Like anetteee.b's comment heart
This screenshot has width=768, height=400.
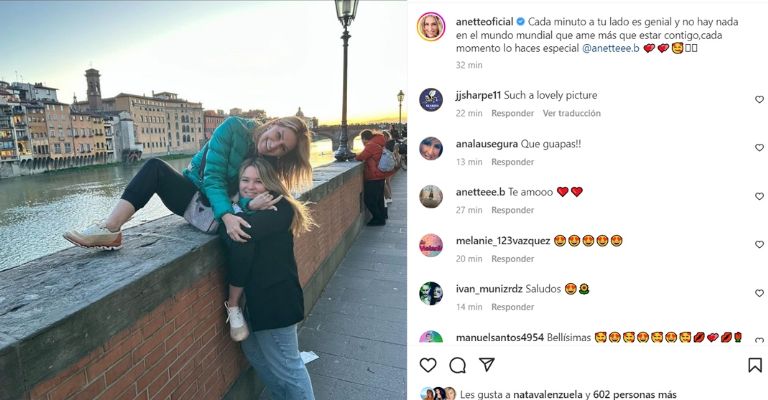pos(759,196)
